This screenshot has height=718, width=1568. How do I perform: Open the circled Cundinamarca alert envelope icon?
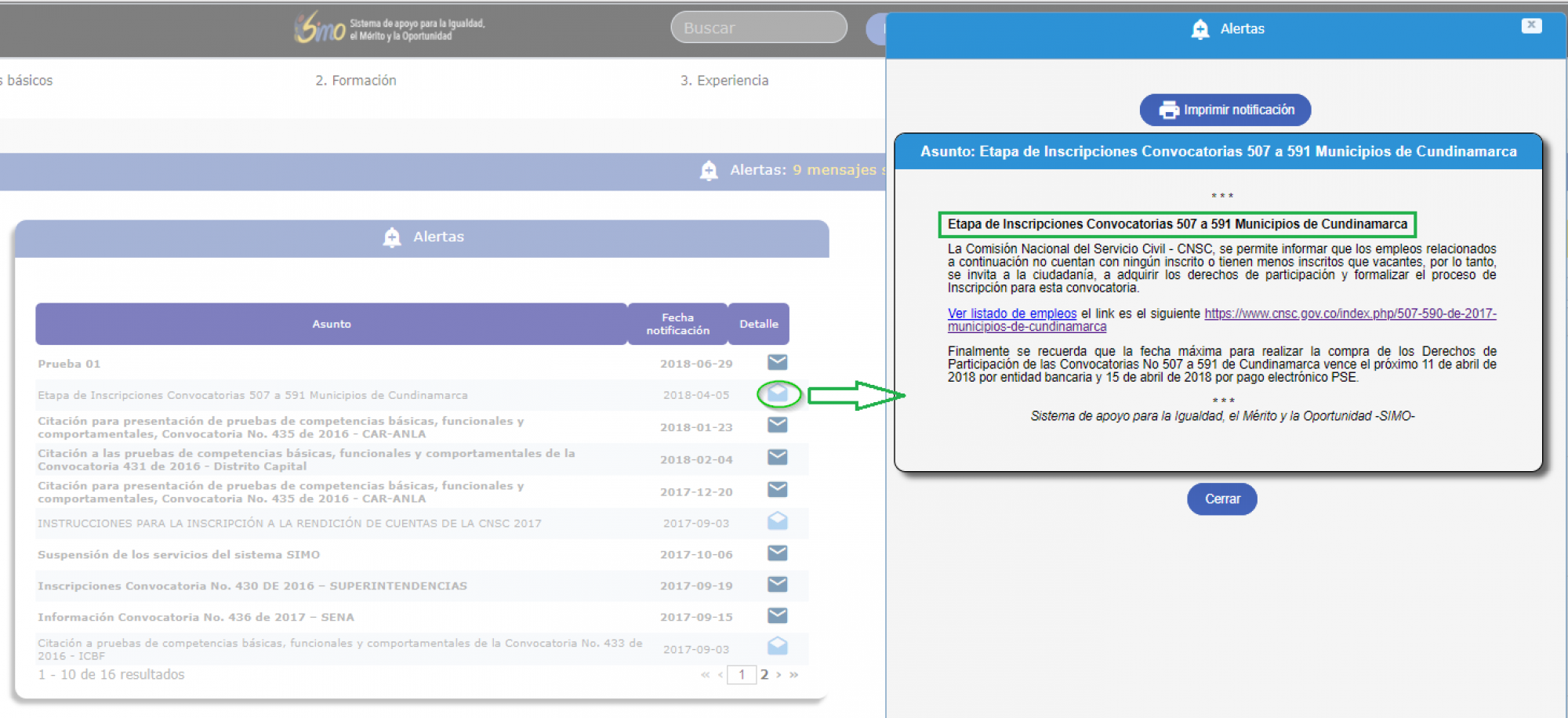click(778, 393)
